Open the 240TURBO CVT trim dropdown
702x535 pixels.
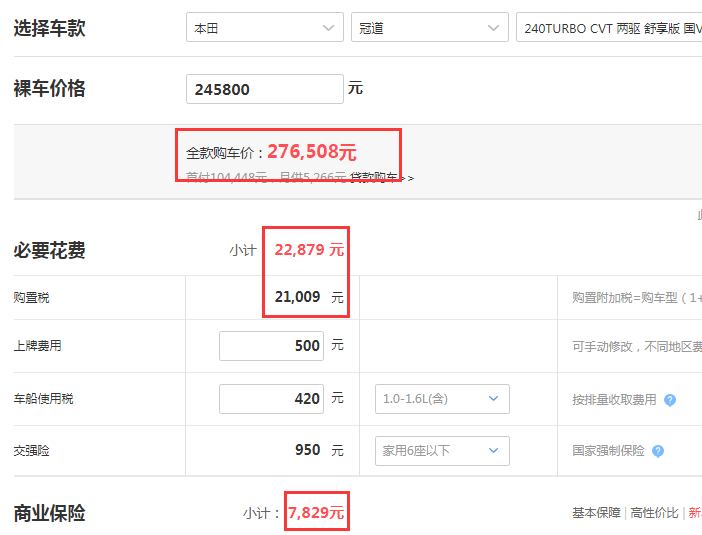tap(609, 27)
